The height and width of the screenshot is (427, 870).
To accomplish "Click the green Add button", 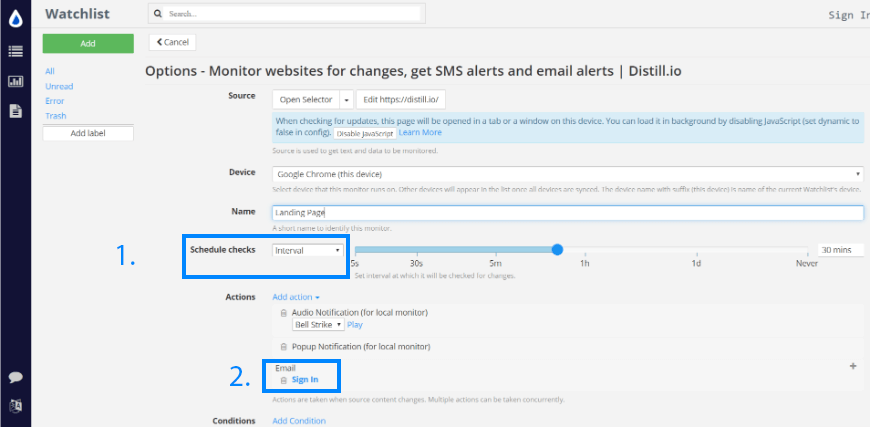I will (x=88, y=43).
